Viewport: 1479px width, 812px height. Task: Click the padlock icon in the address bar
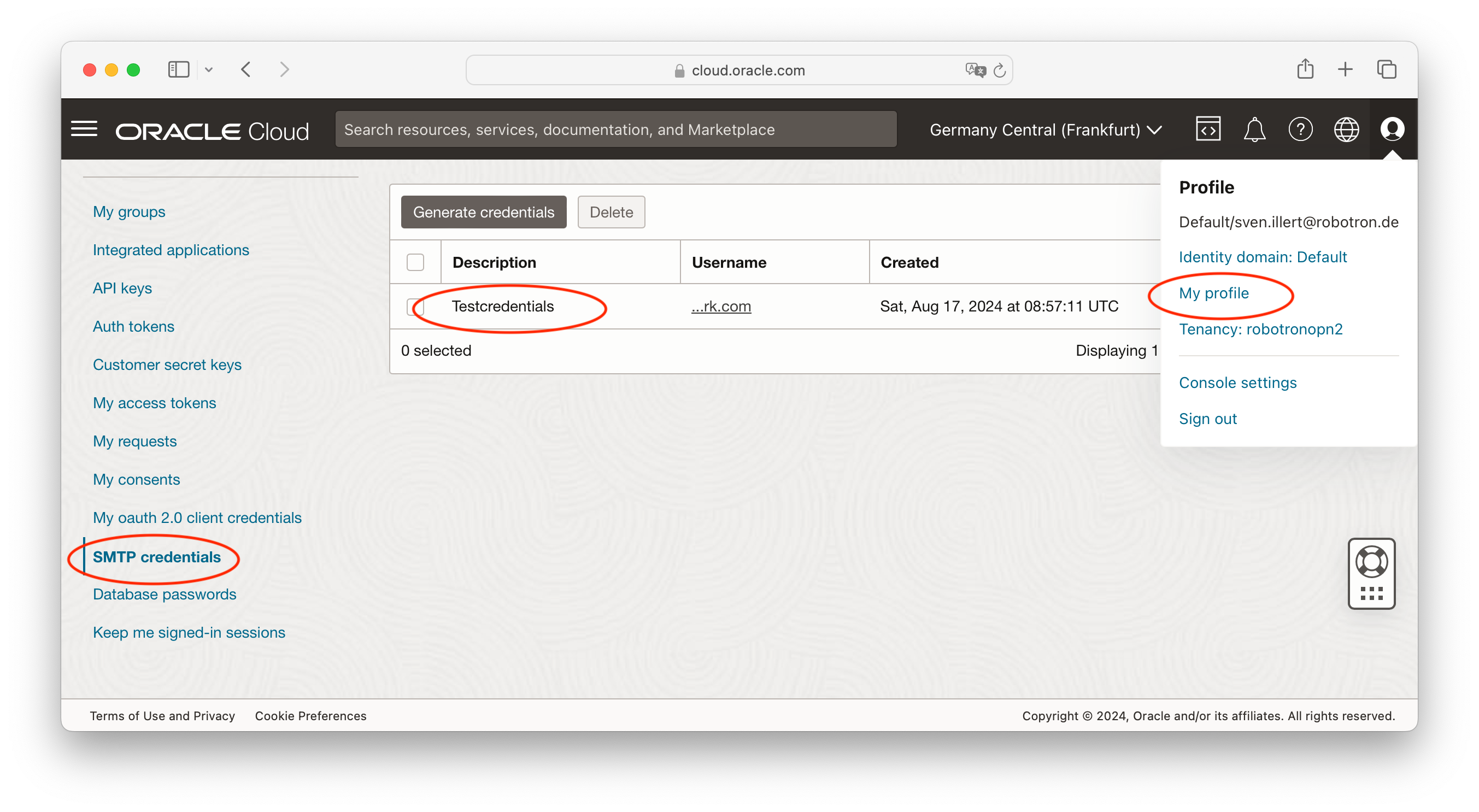679,70
